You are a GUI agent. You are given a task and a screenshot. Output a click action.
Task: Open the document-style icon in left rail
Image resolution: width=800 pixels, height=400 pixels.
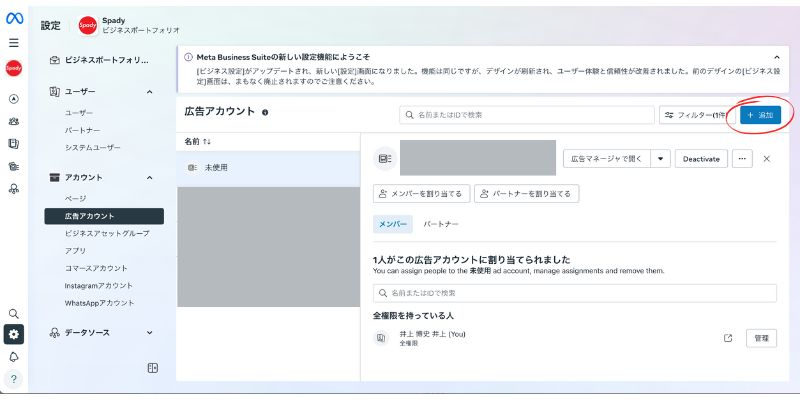pos(14,144)
